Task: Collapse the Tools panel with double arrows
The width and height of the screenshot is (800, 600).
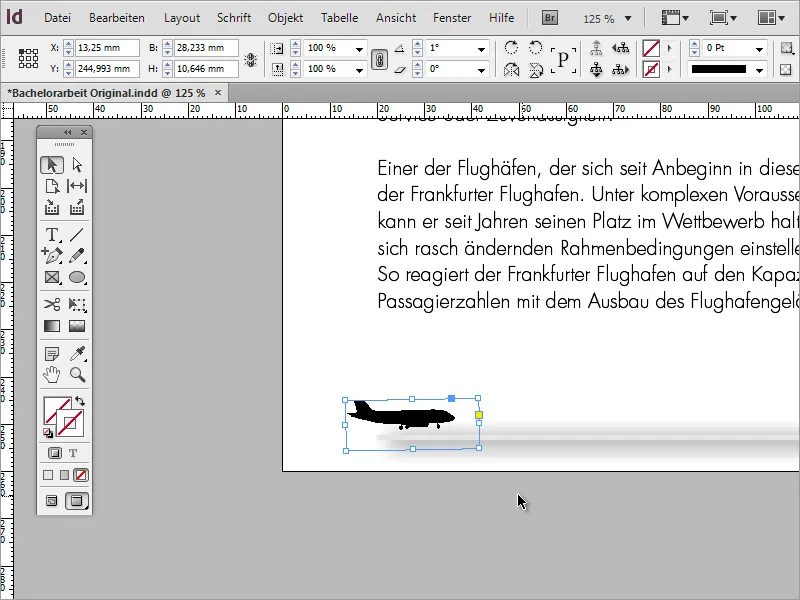Action: [x=67, y=133]
